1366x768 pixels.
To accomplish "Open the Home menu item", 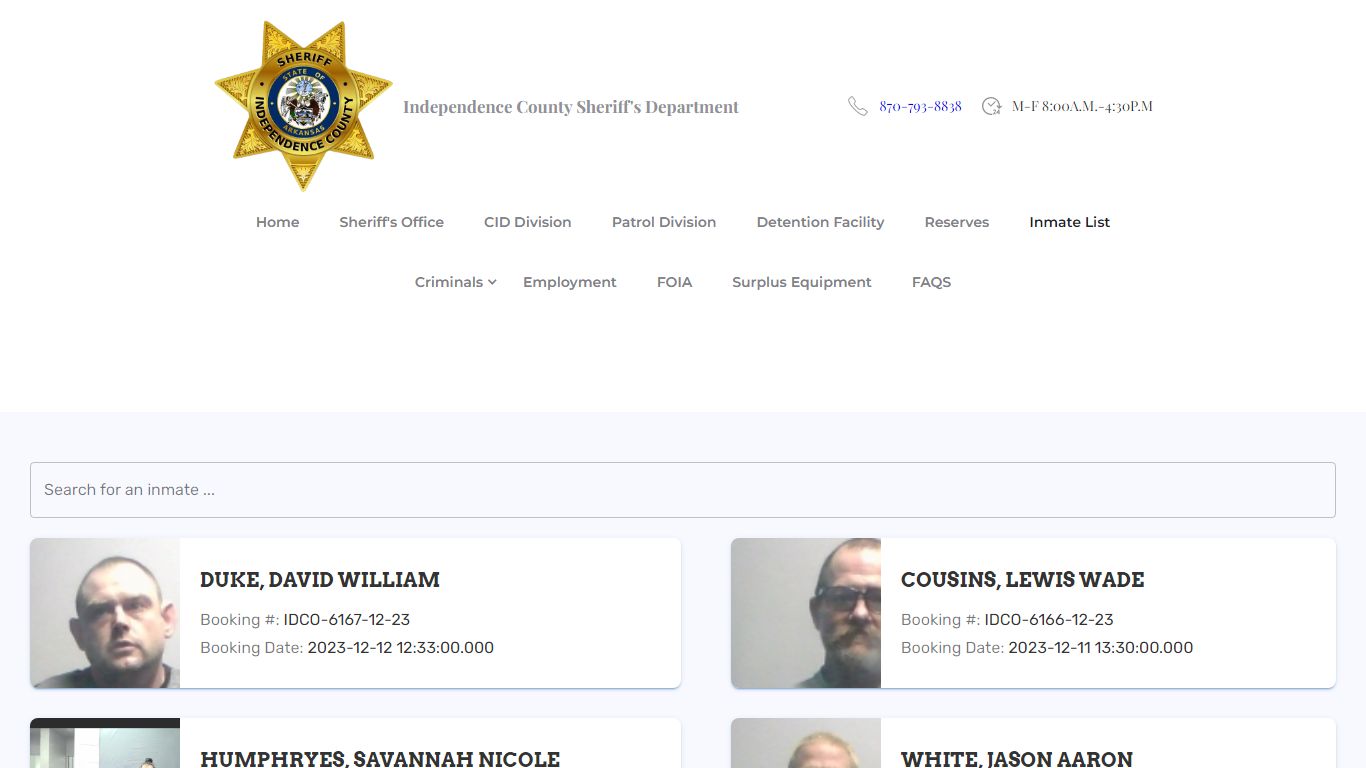I will [x=277, y=222].
